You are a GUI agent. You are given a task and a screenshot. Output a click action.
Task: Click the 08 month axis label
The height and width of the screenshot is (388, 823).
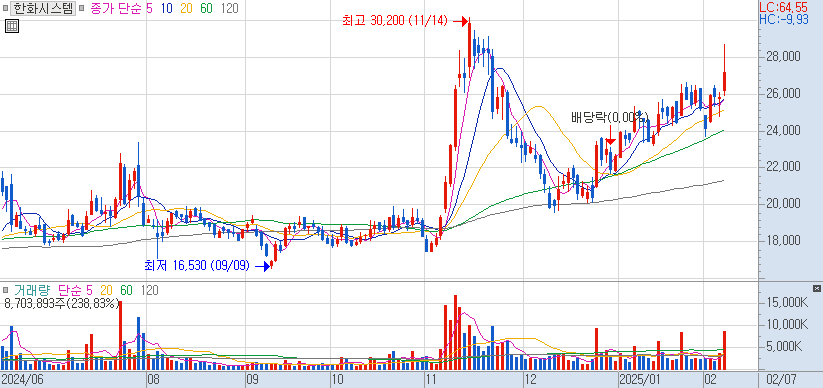coord(153,379)
